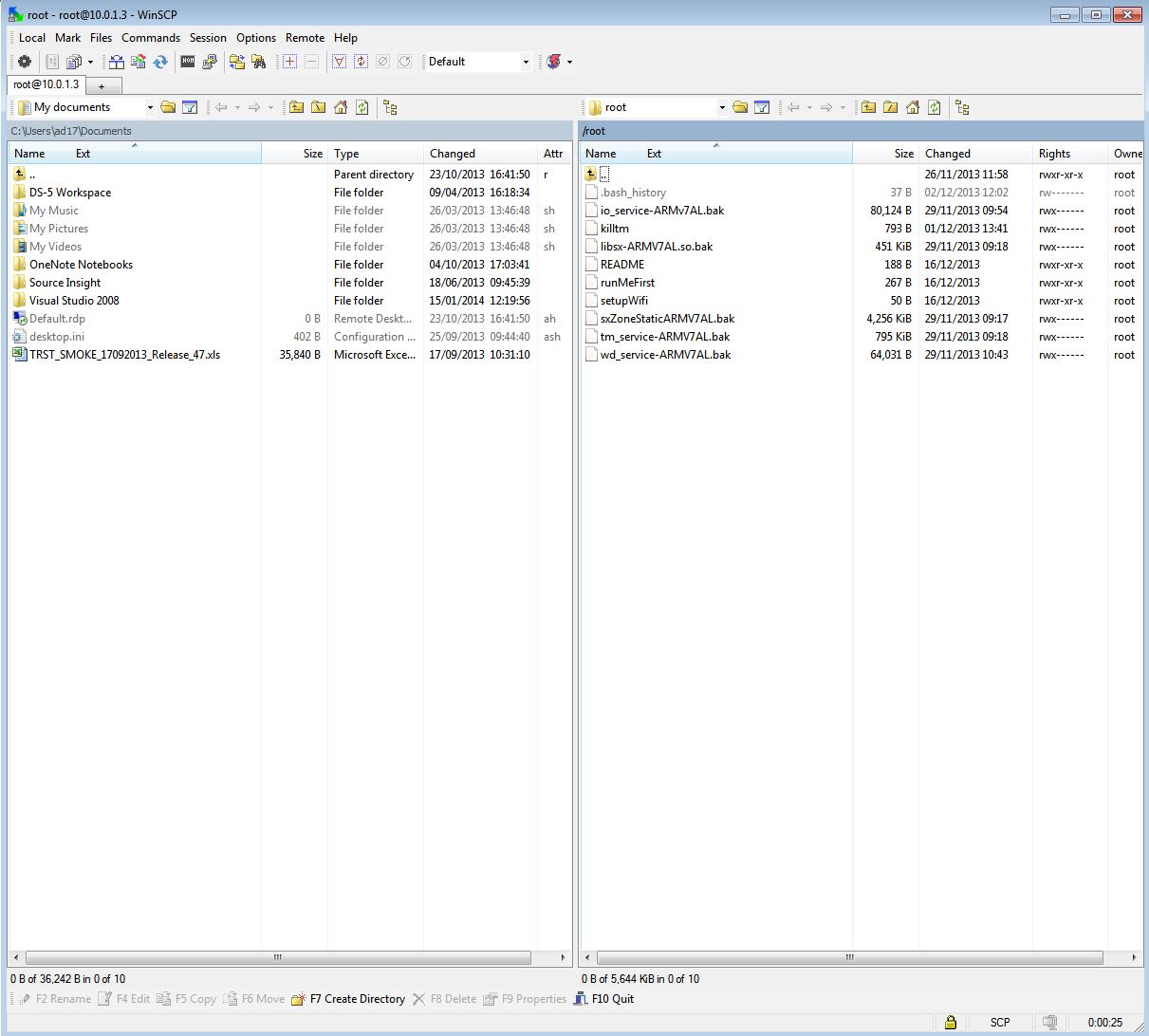Click the Open Directory icon in local panel
The width and height of the screenshot is (1149, 1036).
168,107
